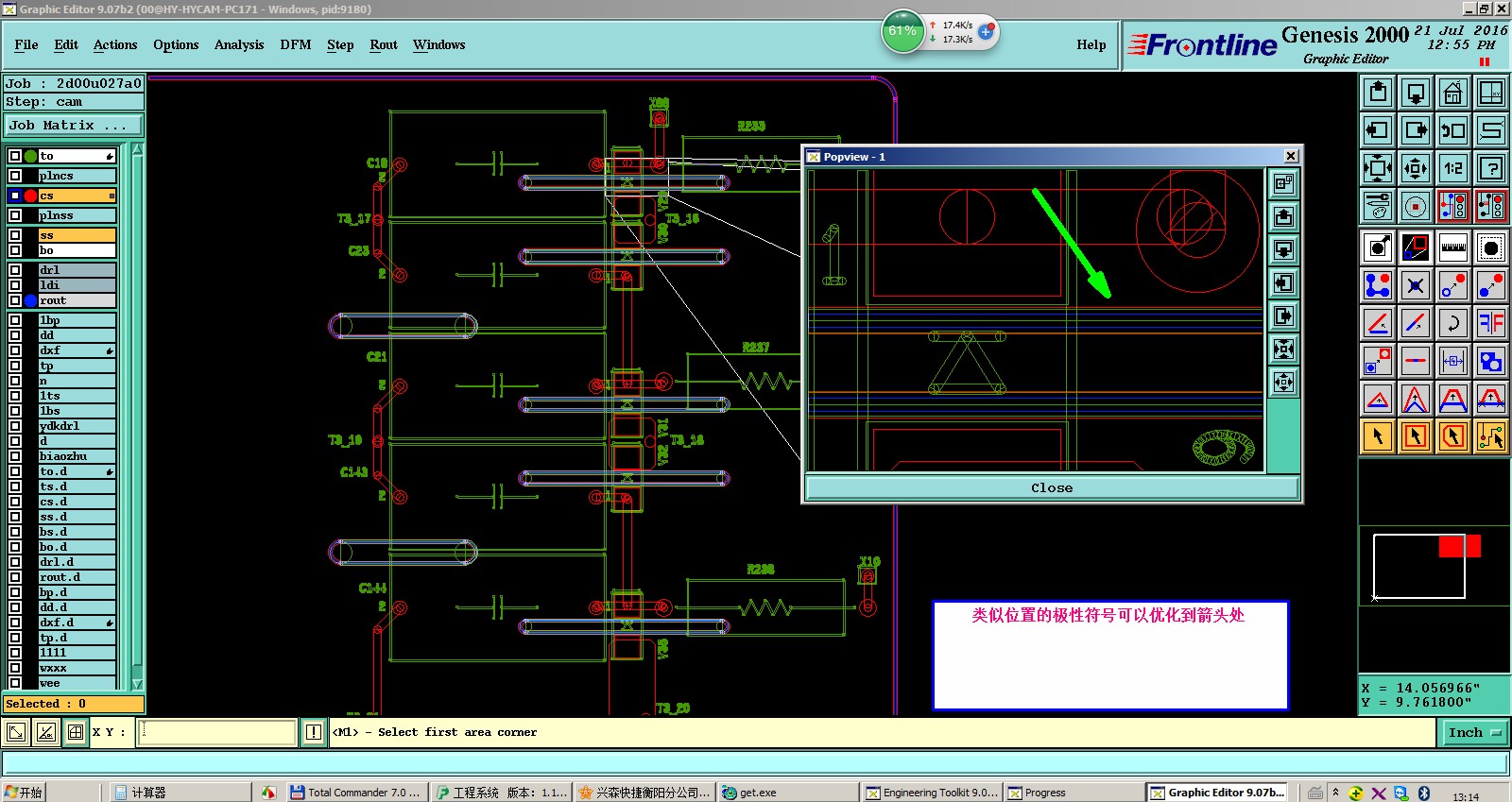Click layer list scroll-up arrow

click(x=137, y=149)
